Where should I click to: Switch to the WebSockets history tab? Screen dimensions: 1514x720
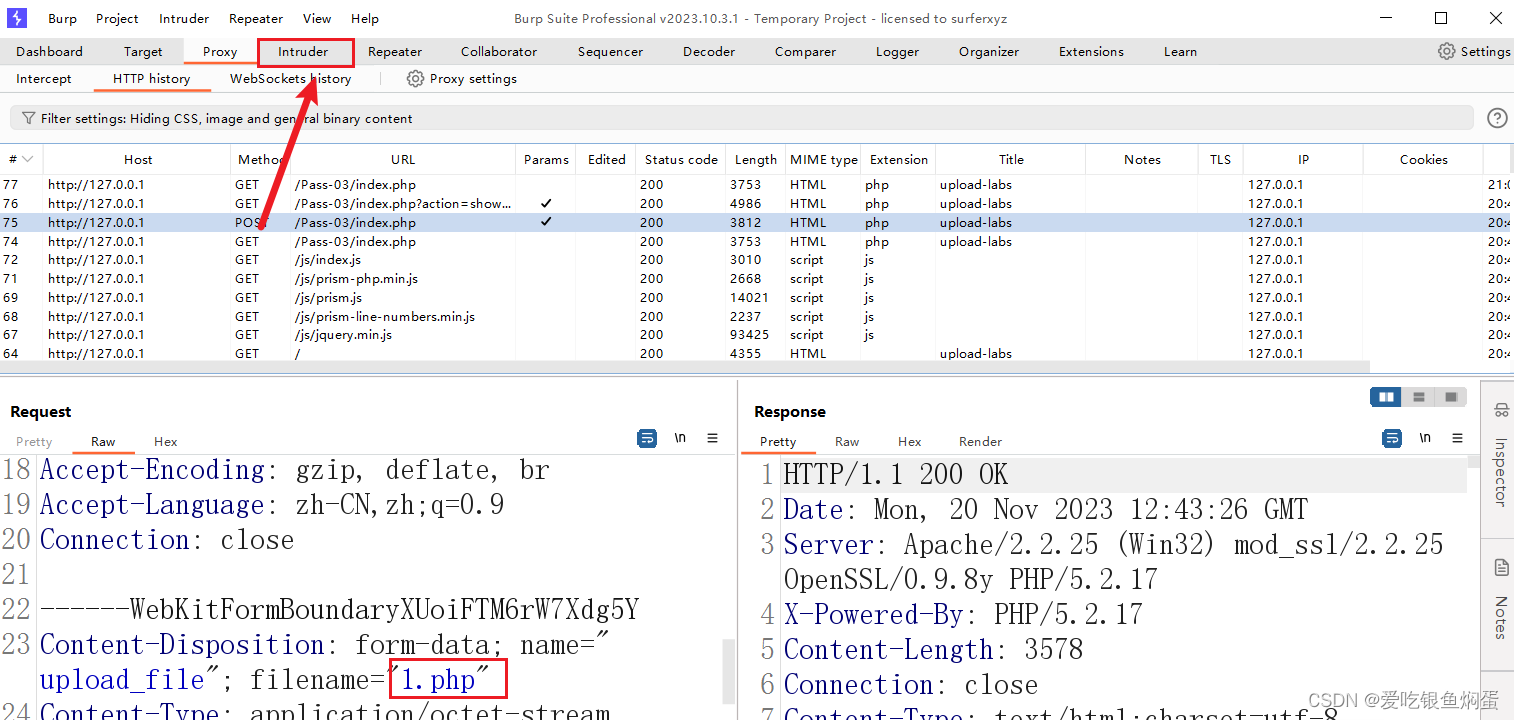pos(290,78)
